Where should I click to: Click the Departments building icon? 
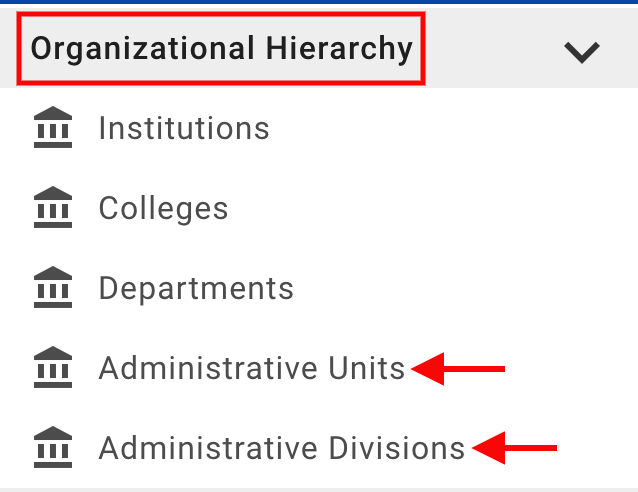point(53,289)
